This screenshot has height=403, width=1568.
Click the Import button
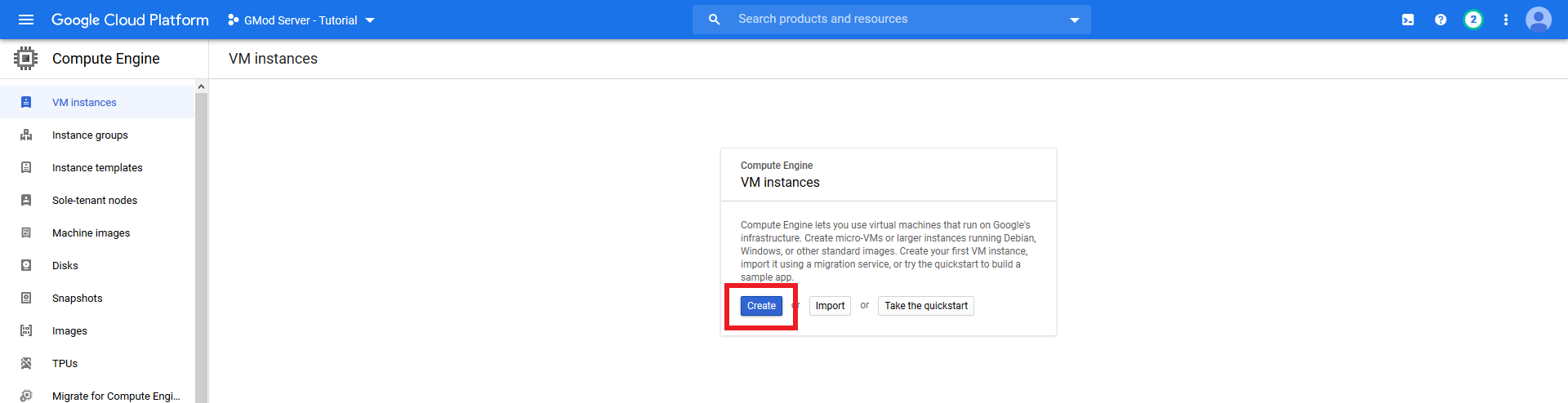[x=830, y=306]
